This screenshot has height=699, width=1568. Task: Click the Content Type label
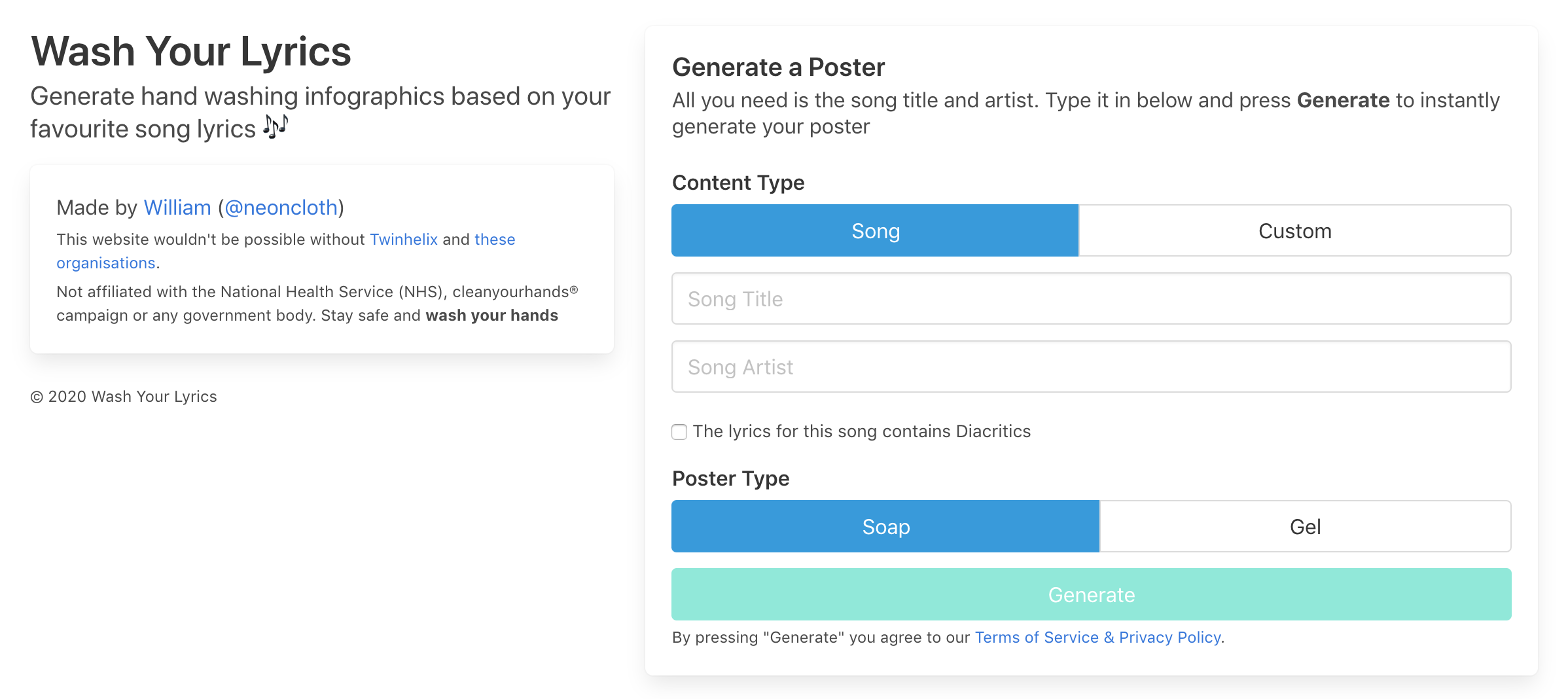(738, 183)
